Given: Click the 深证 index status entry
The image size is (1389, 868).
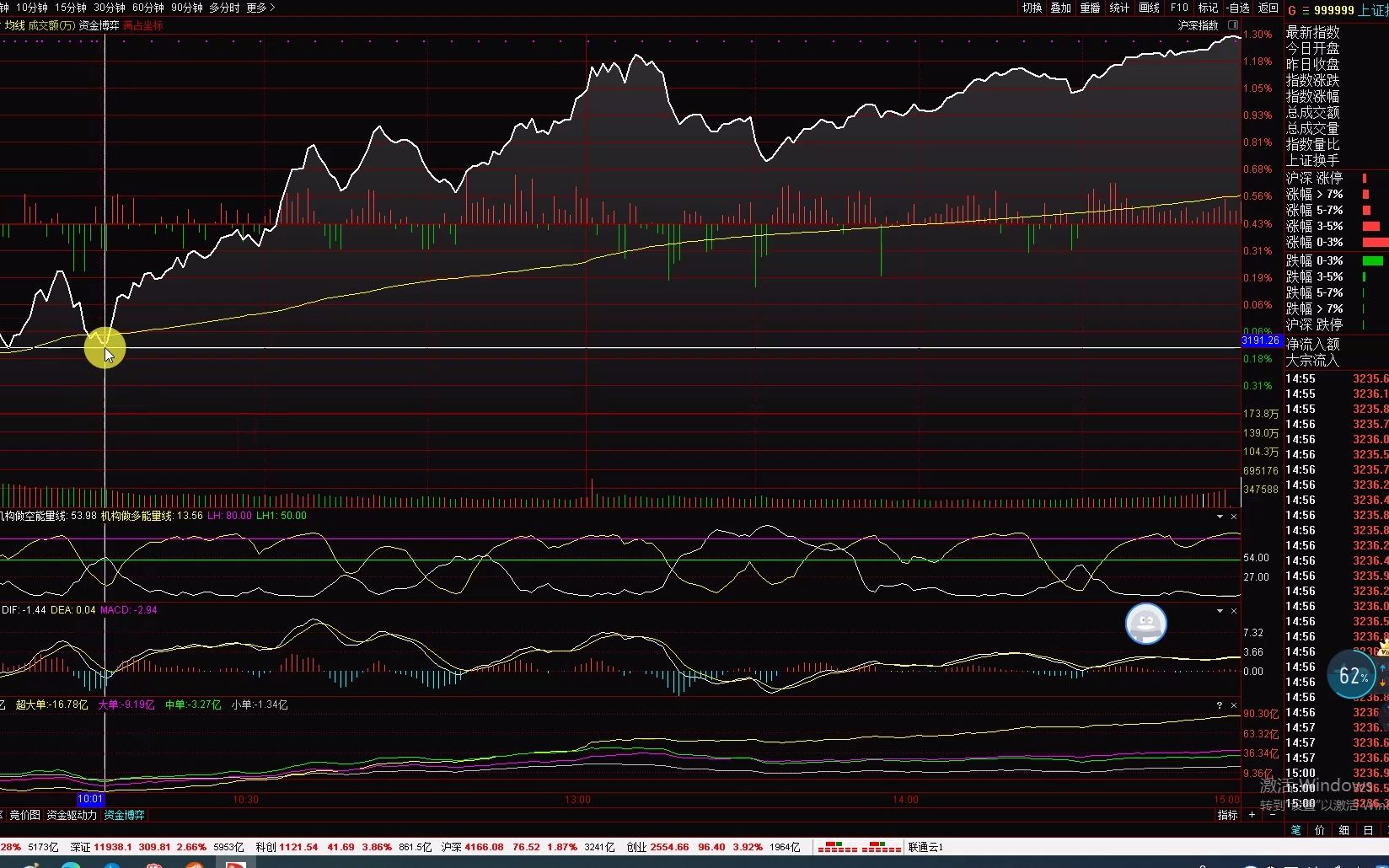Looking at the screenshot, I should pos(157,847).
